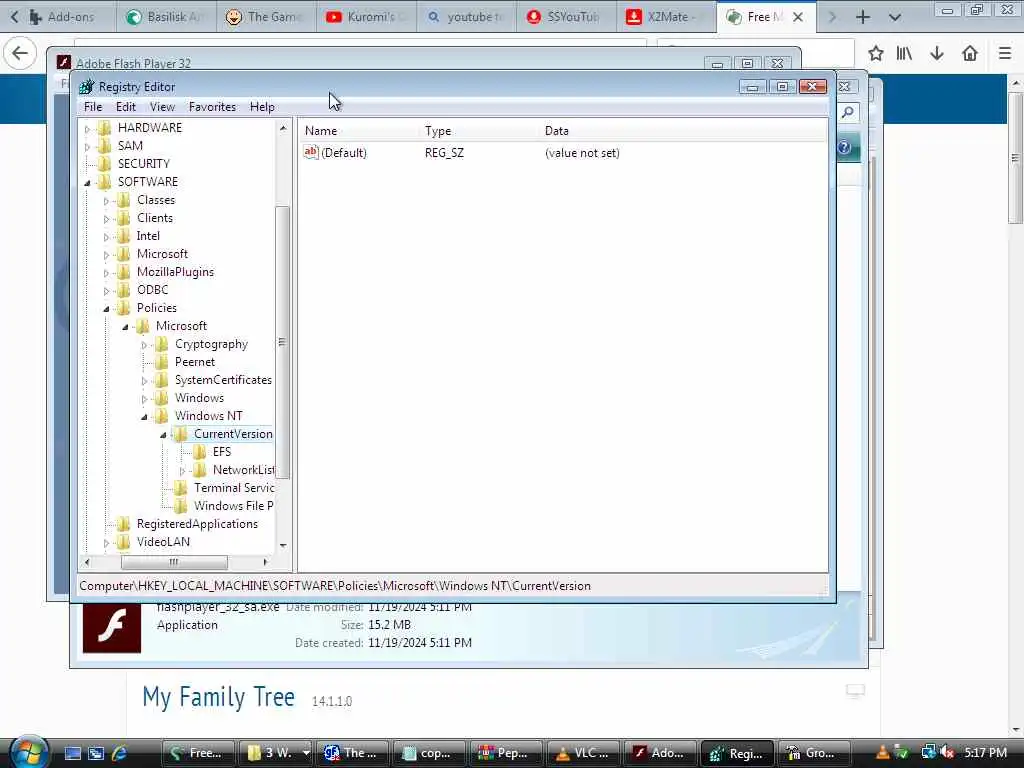The height and width of the screenshot is (768, 1024).
Task: Select the Windows key under Policies Microsoft
Action: click(x=199, y=398)
